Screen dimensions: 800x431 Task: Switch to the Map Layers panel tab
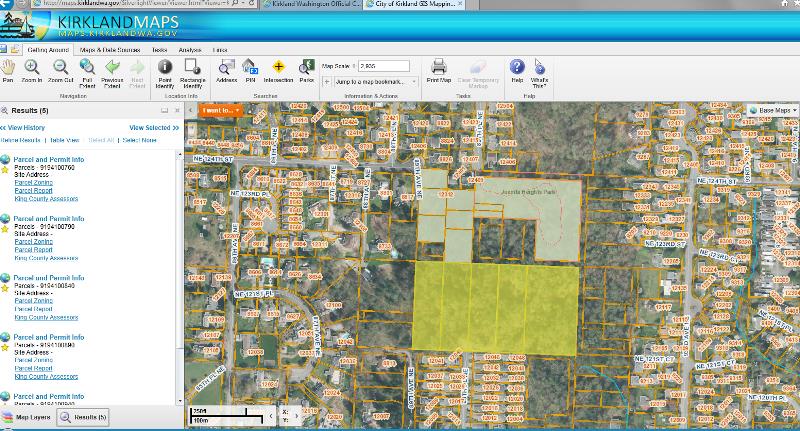click(28, 416)
